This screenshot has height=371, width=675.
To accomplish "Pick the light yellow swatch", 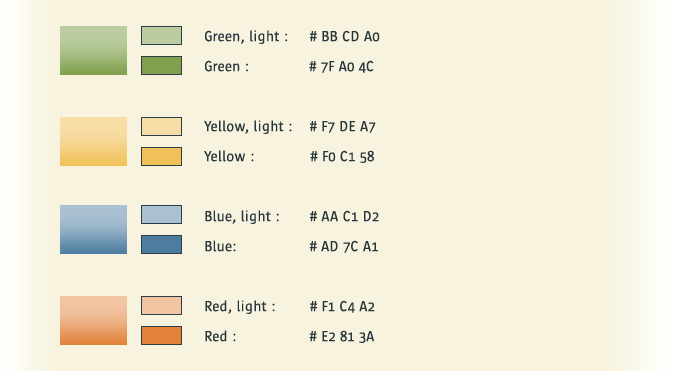I will 161,127.
